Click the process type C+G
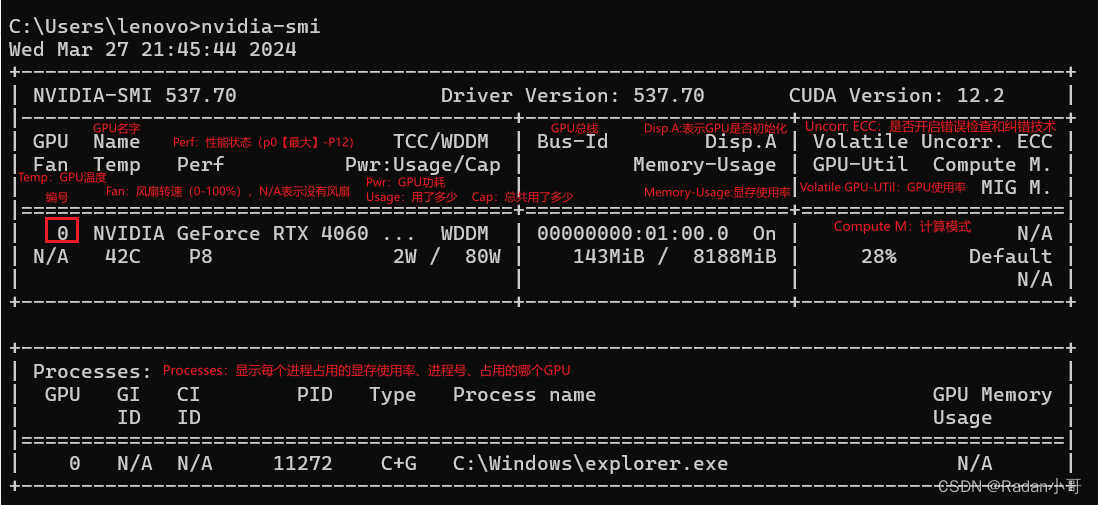The width and height of the screenshot is (1098, 505). point(398,464)
